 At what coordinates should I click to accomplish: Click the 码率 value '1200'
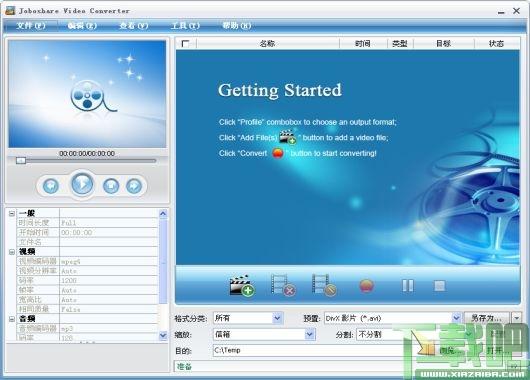[69, 281]
